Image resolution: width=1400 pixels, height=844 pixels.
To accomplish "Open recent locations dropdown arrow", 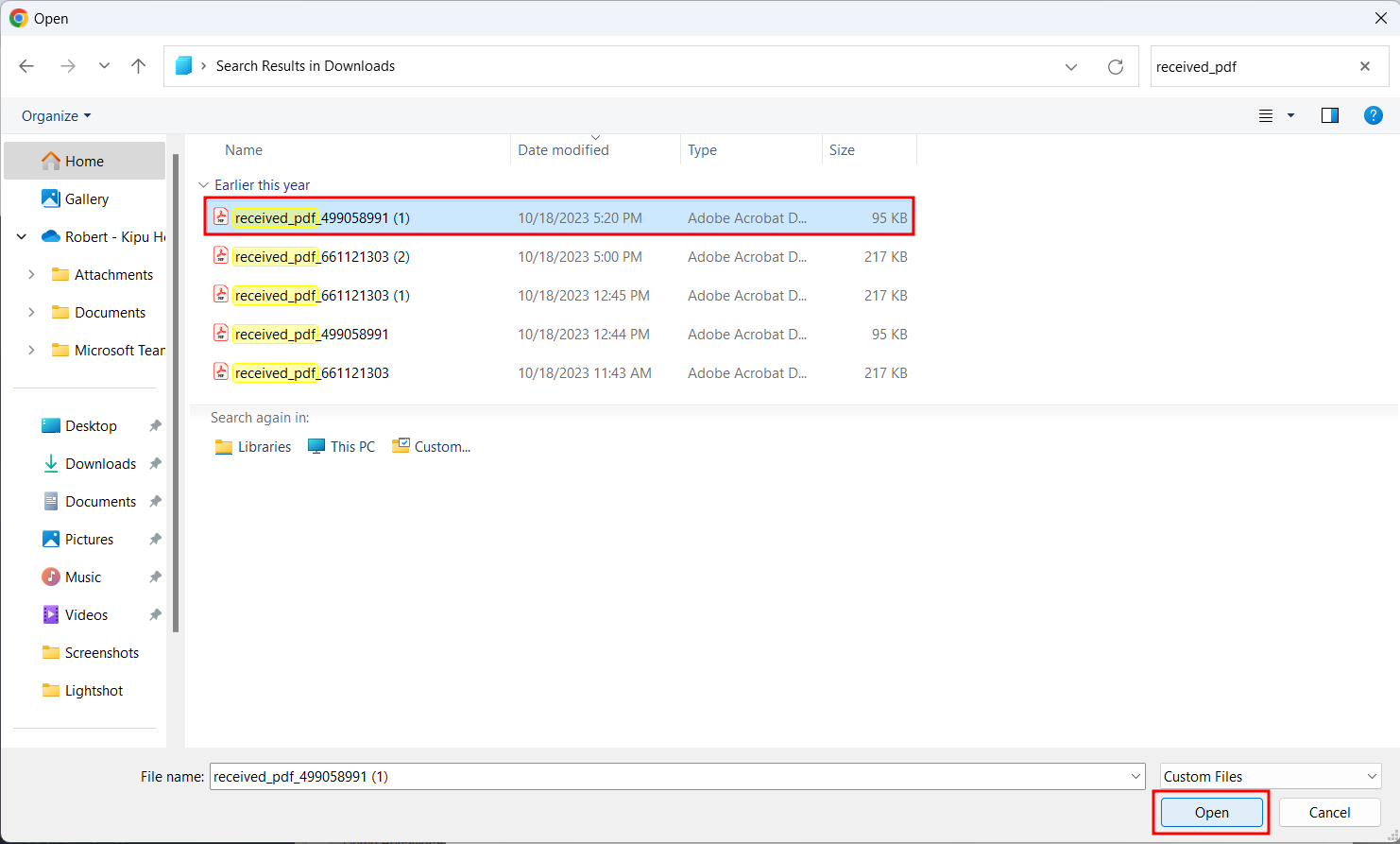I will point(104,66).
